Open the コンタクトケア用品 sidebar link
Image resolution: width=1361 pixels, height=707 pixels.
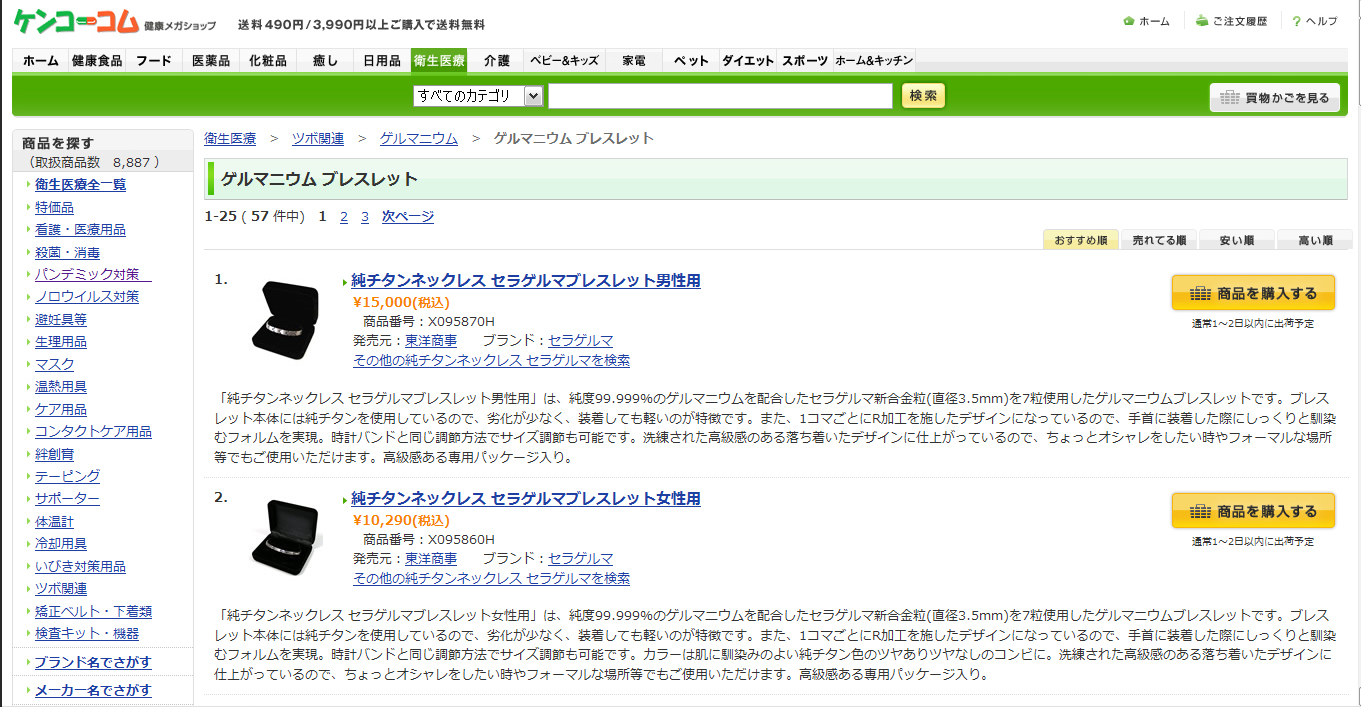[93, 432]
